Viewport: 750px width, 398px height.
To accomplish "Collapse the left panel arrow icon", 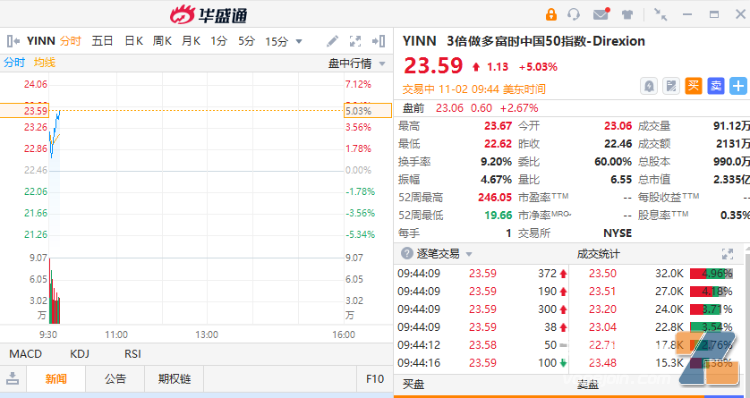I will [x=13, y=41].
